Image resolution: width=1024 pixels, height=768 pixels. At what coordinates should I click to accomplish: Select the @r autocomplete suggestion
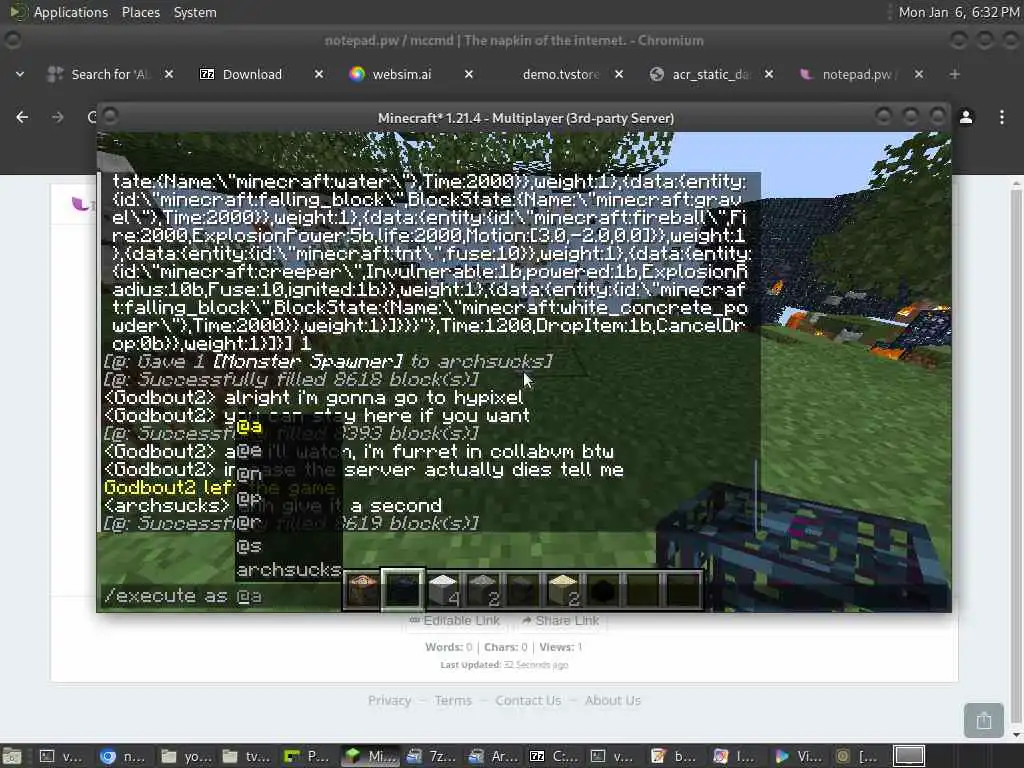click(x=249, y=522)
